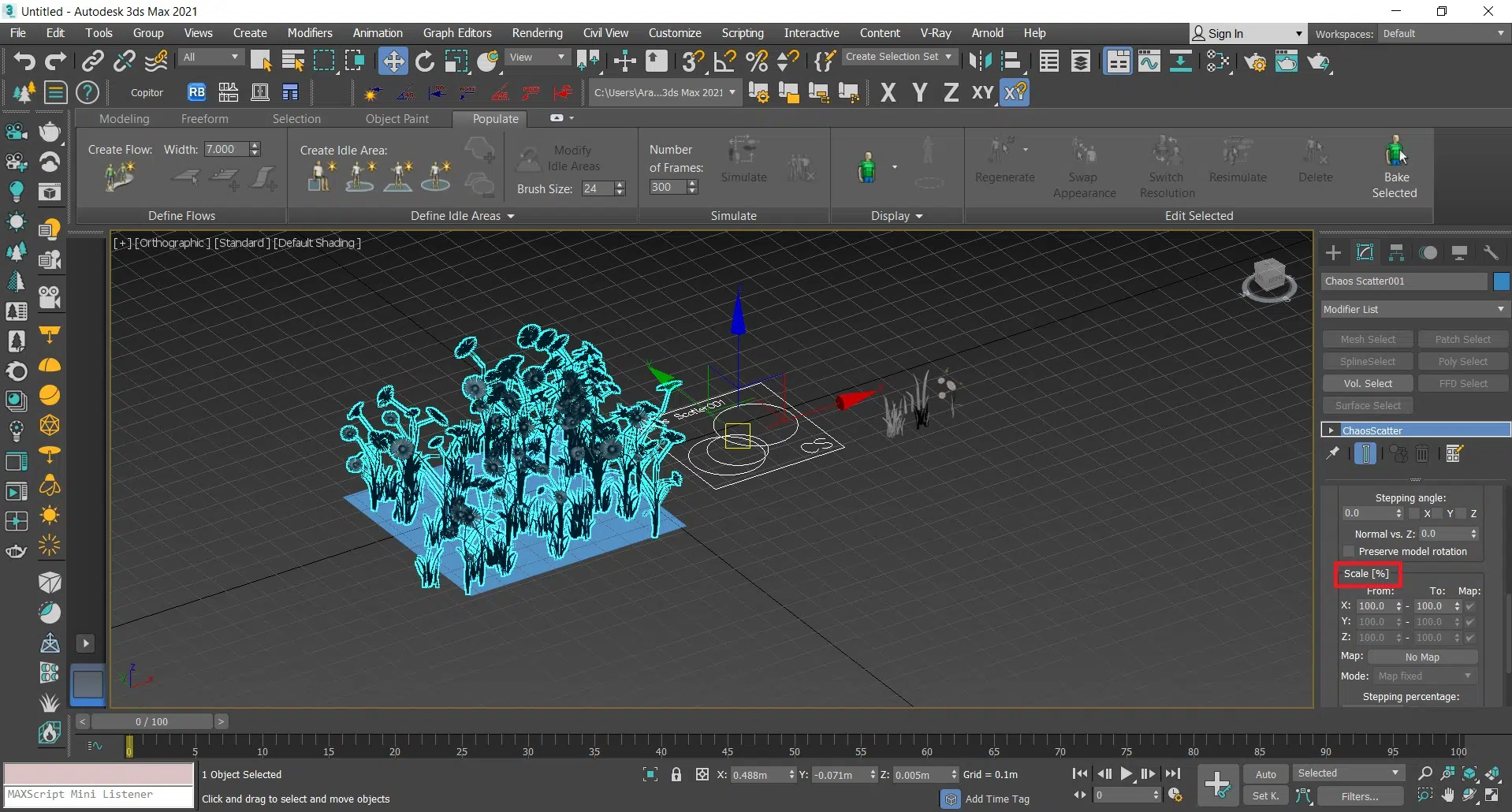
Task: Click the Selection Lock padlock icon
Action: (676, 774)
